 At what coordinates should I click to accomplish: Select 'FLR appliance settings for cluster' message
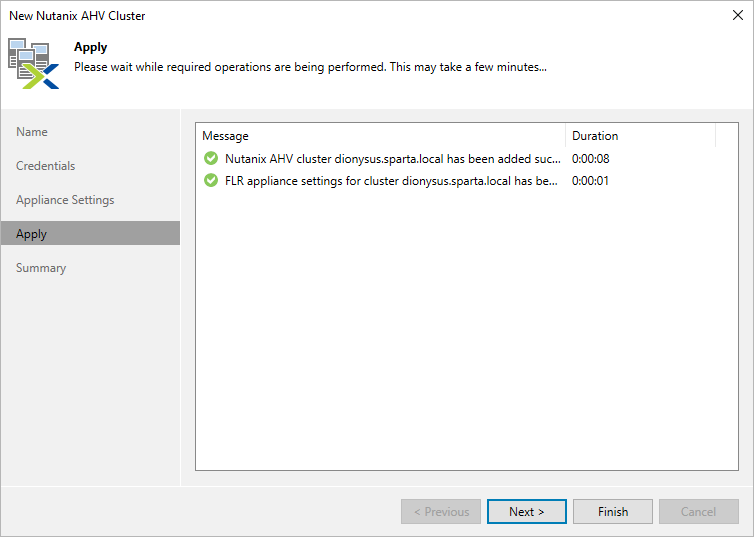(x=391, y=181)
